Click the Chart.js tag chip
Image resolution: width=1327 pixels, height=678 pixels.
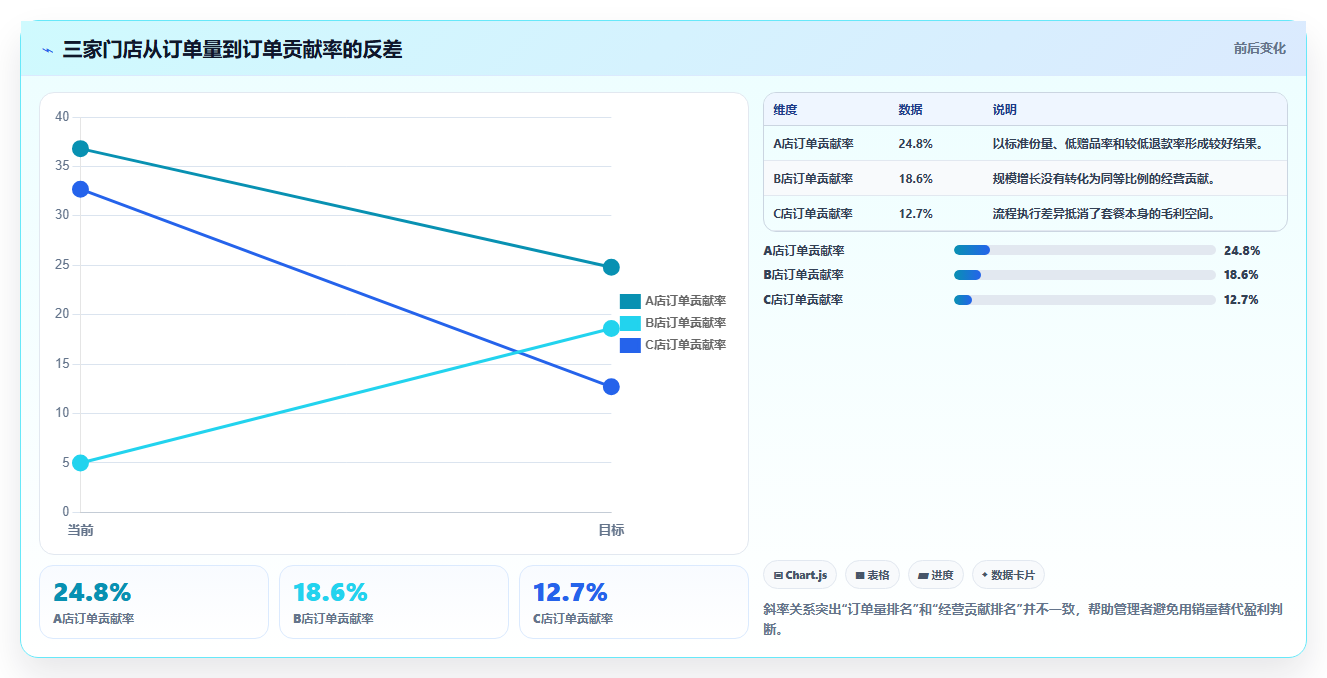[801, 575]
